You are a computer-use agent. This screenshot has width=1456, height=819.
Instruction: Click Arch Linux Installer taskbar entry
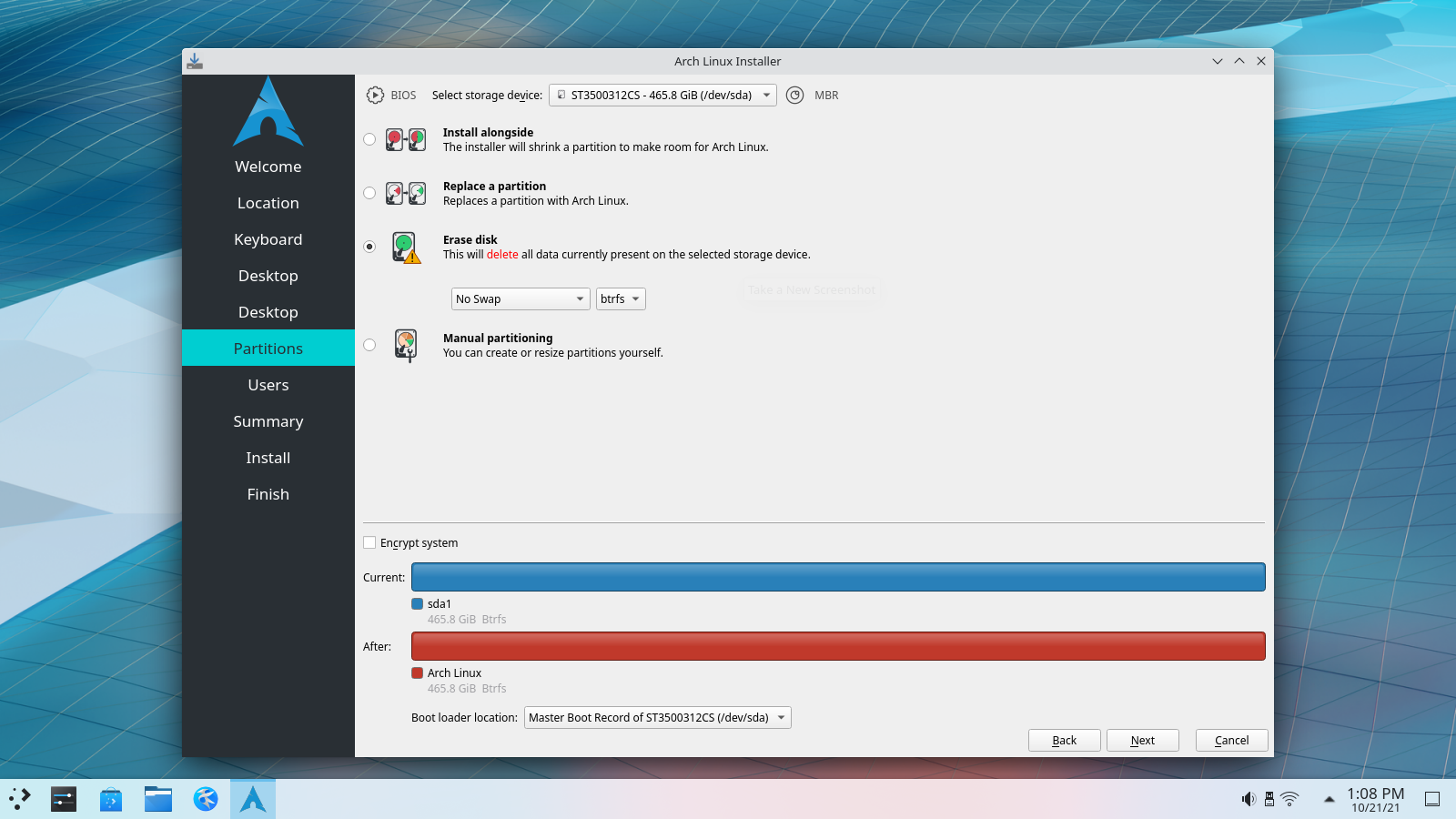pos(253,799)
